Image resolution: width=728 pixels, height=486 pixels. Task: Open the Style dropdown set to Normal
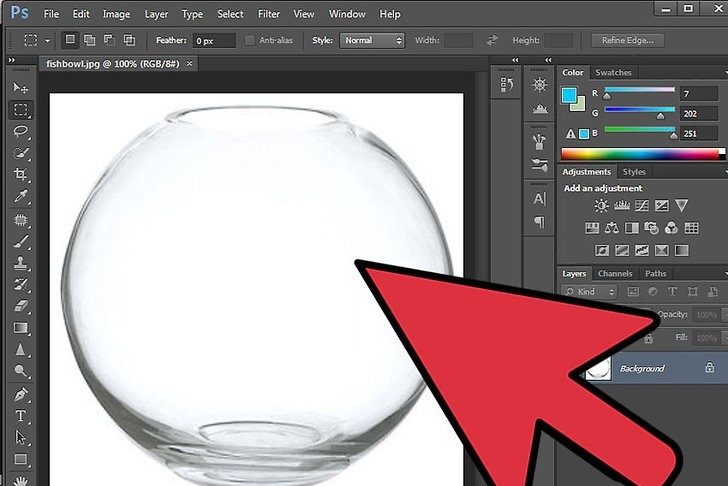pos(371,41)
